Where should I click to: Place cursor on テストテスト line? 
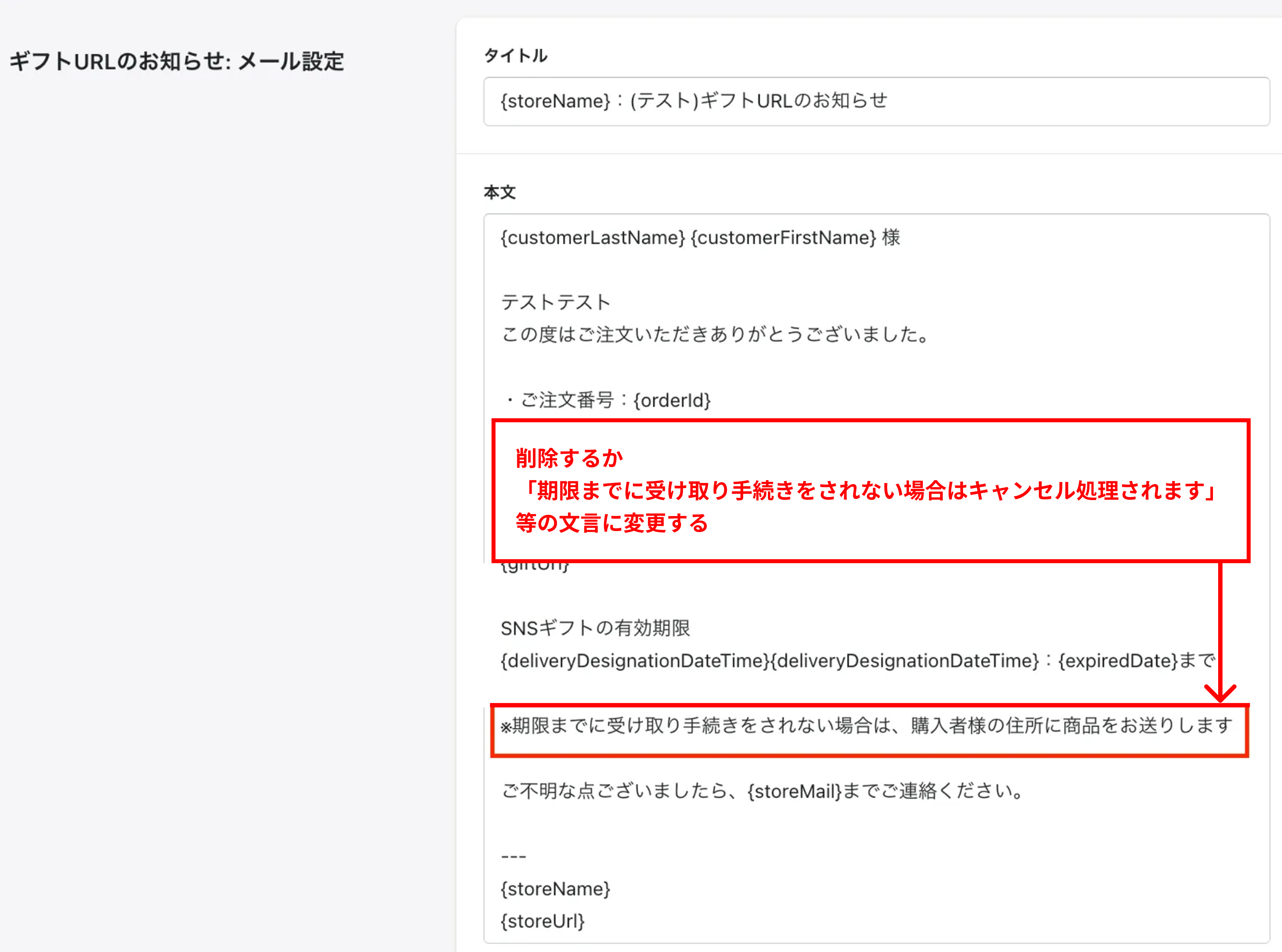pos(556,302)
